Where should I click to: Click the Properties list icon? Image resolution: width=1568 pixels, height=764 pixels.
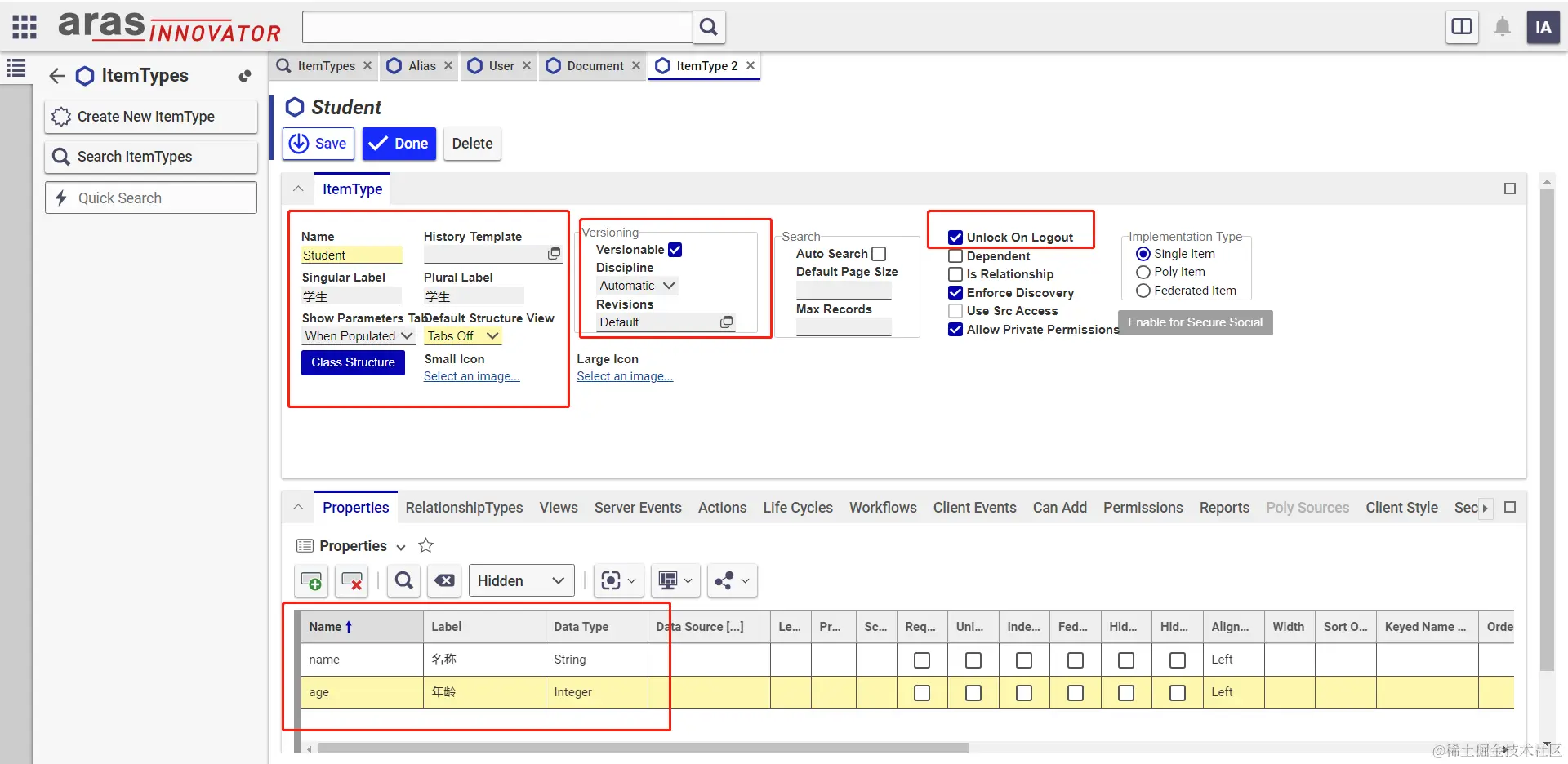click(x=305, y=545)
